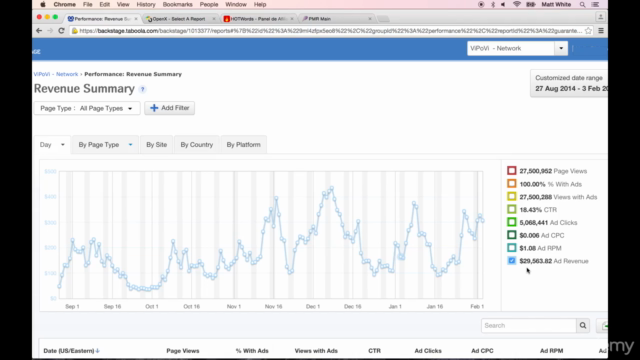640x360 pixels.
Task: Sort by the Ad CPC column
Action: pyautogui.click(x=482, y=351)
